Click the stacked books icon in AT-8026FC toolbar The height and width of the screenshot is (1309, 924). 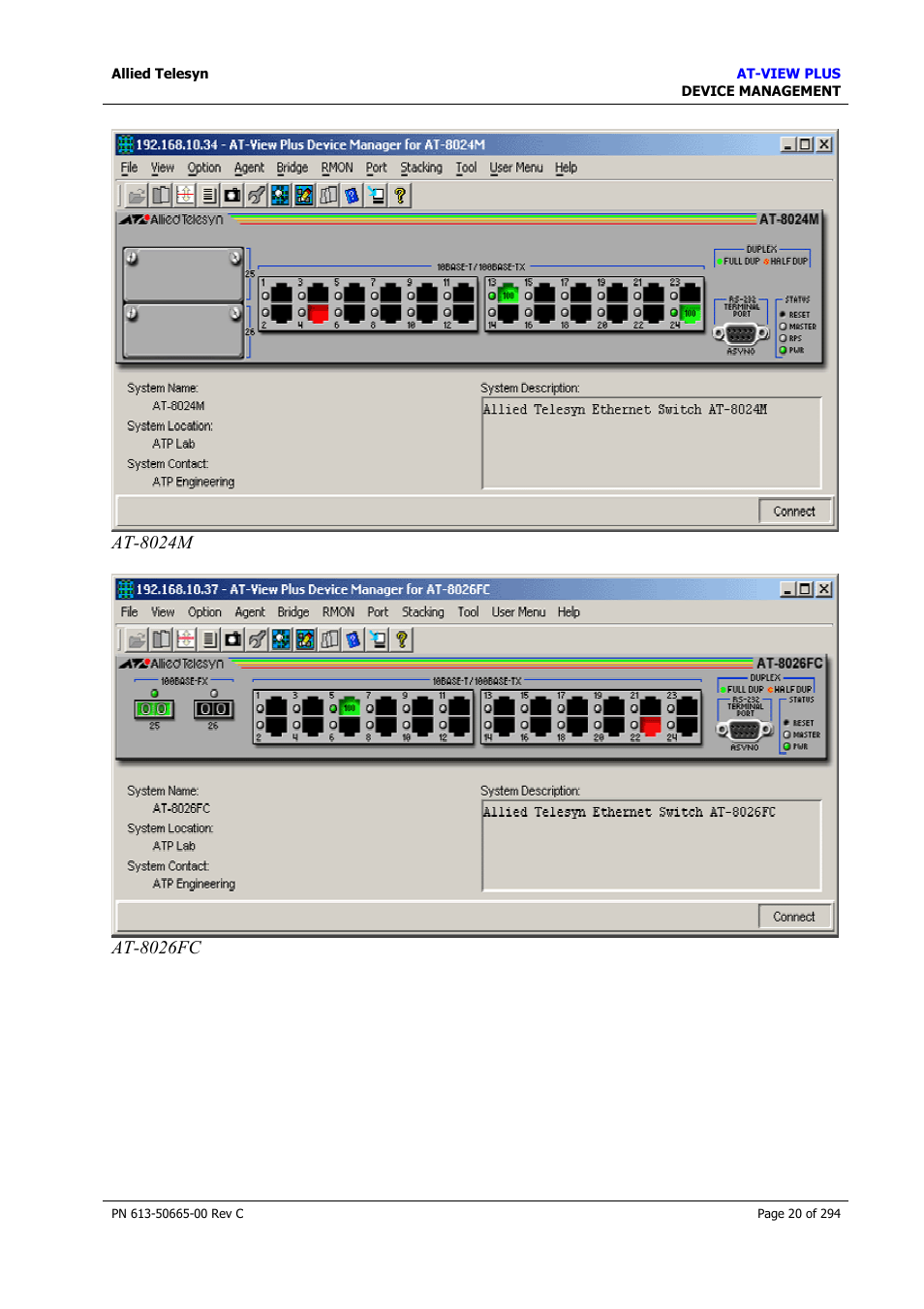coord(329,639)
